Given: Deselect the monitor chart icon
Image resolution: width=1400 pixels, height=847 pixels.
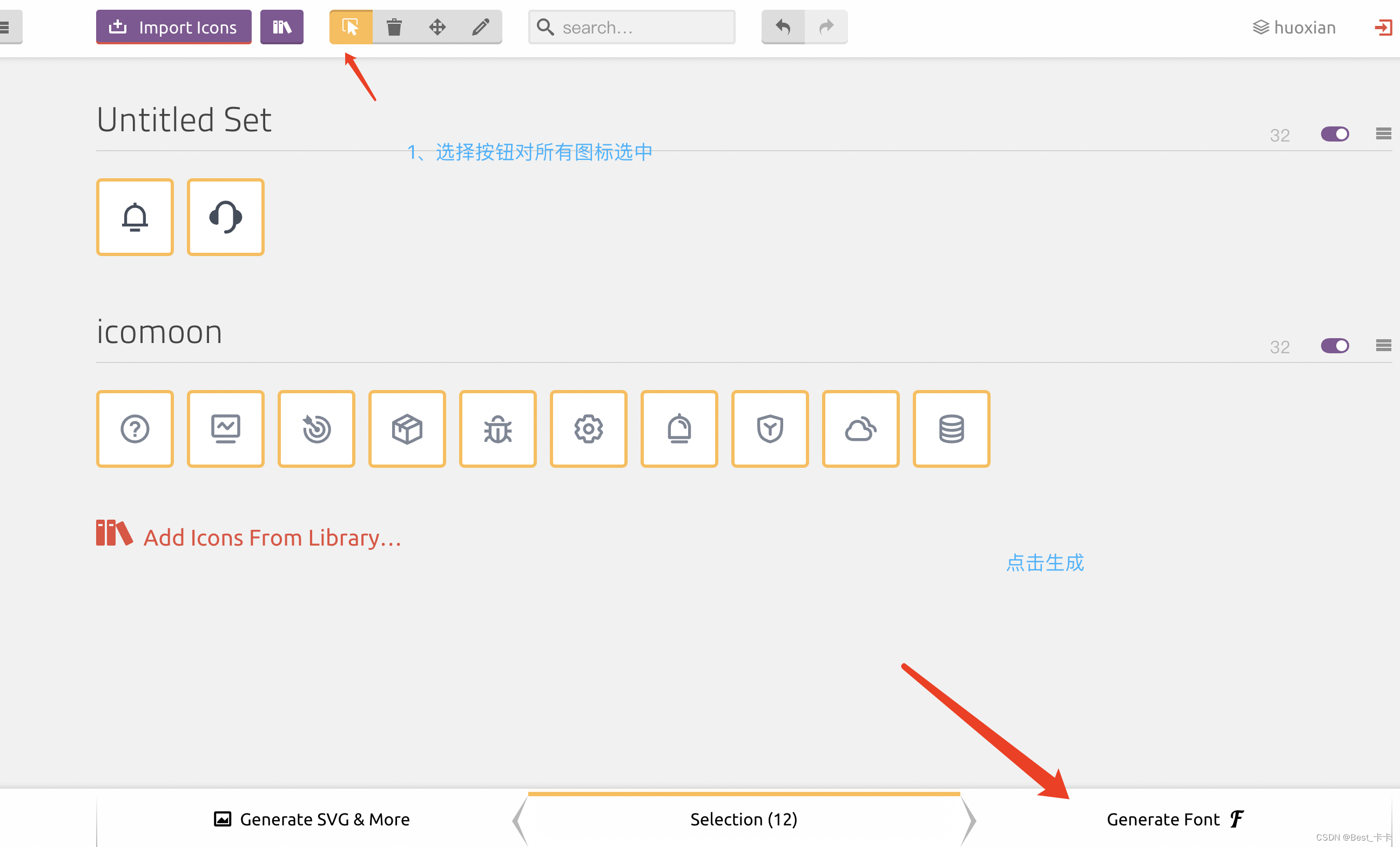Looking at the screenshot, I should 226,429.
